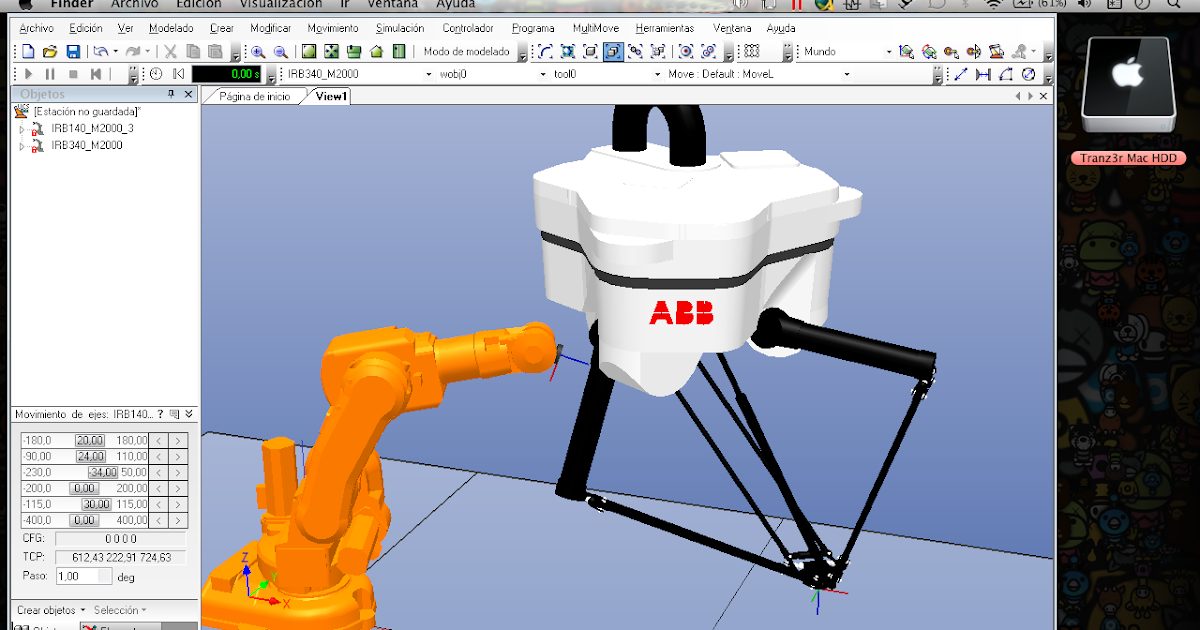Collapse the Movimiento de ejes panel chevron
Image resolution: width=1200 pixels, height=630 pixels.
(189, 413)
